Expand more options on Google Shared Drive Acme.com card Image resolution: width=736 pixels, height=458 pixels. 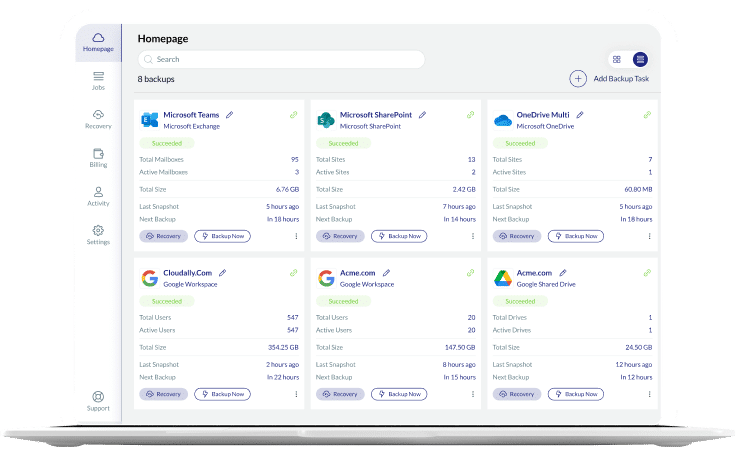[649, 394]
